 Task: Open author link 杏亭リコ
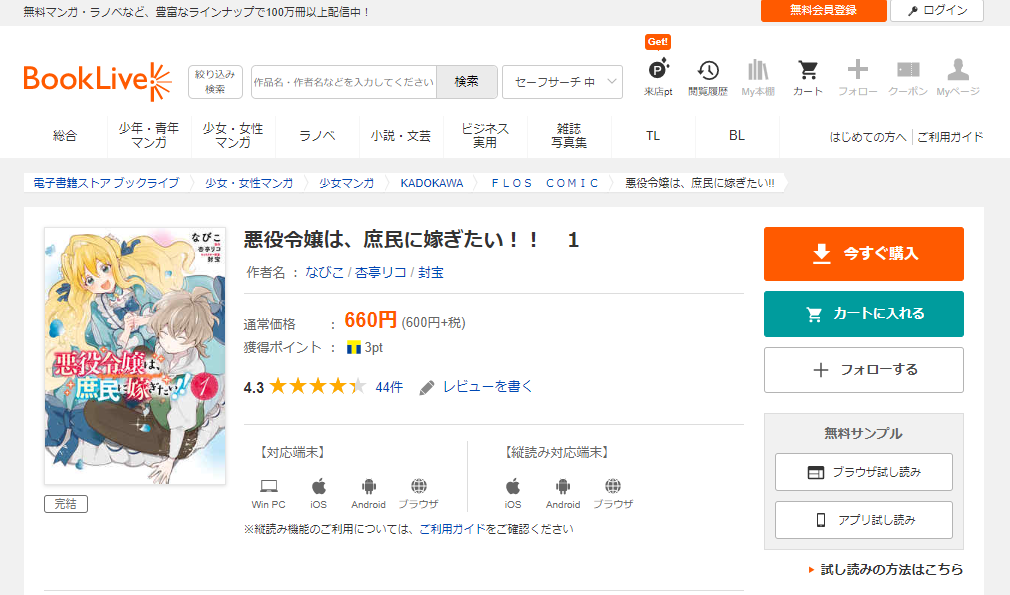tap(380, 272)
